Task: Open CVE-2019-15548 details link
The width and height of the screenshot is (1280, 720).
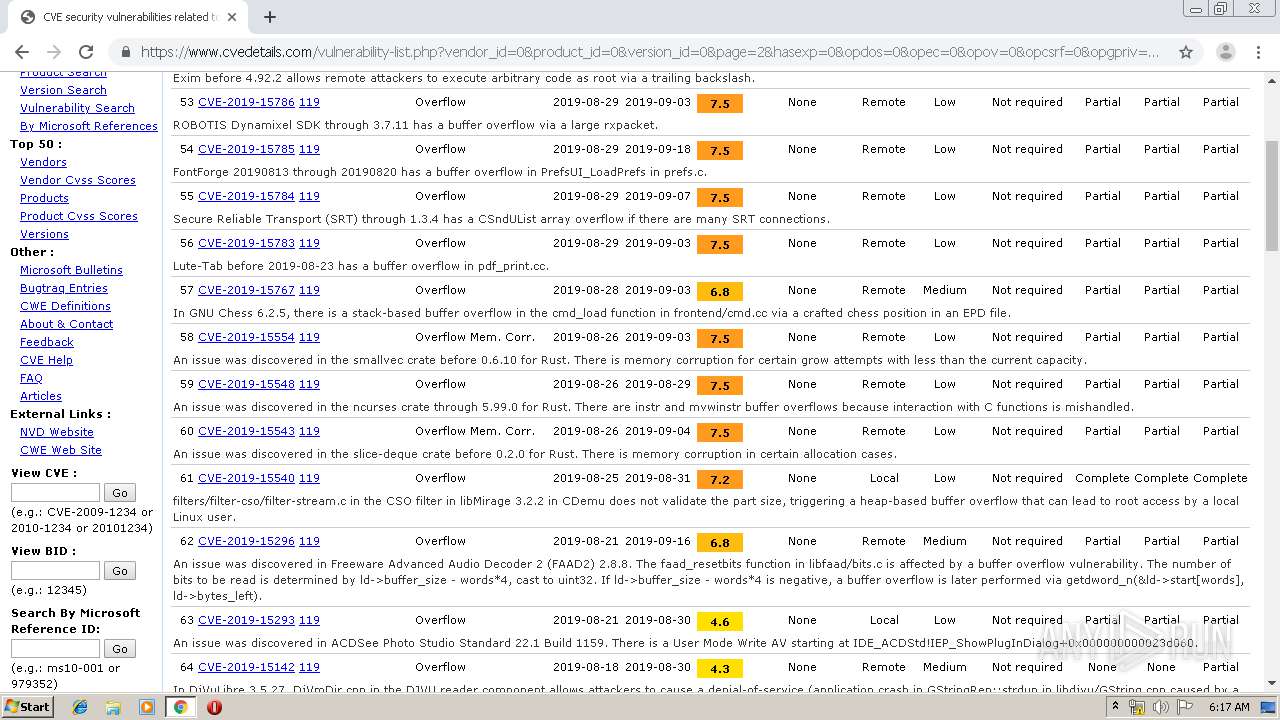Action: click(246, 384)
